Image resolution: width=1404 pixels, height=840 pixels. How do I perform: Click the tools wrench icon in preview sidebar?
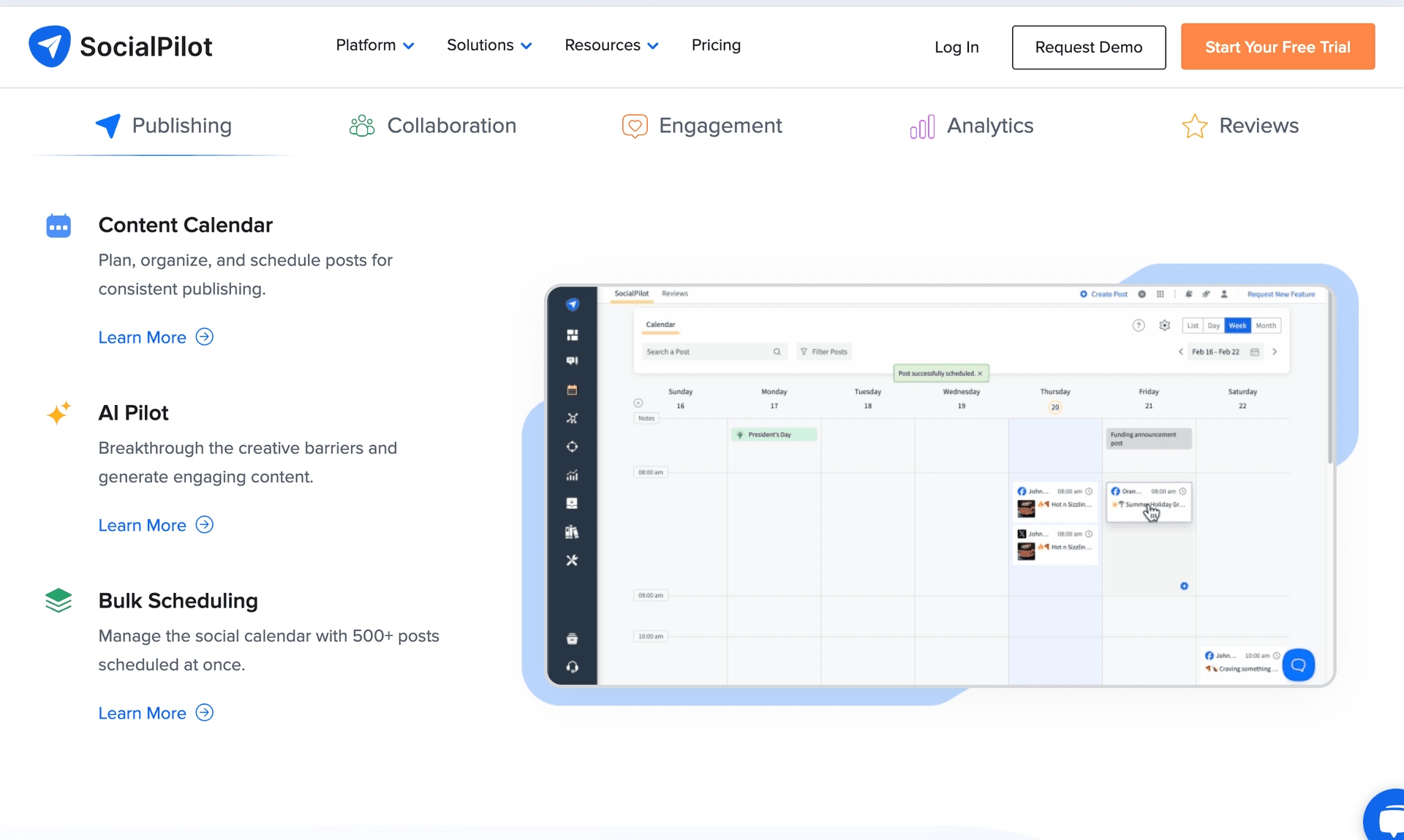[x=573, y=560]
